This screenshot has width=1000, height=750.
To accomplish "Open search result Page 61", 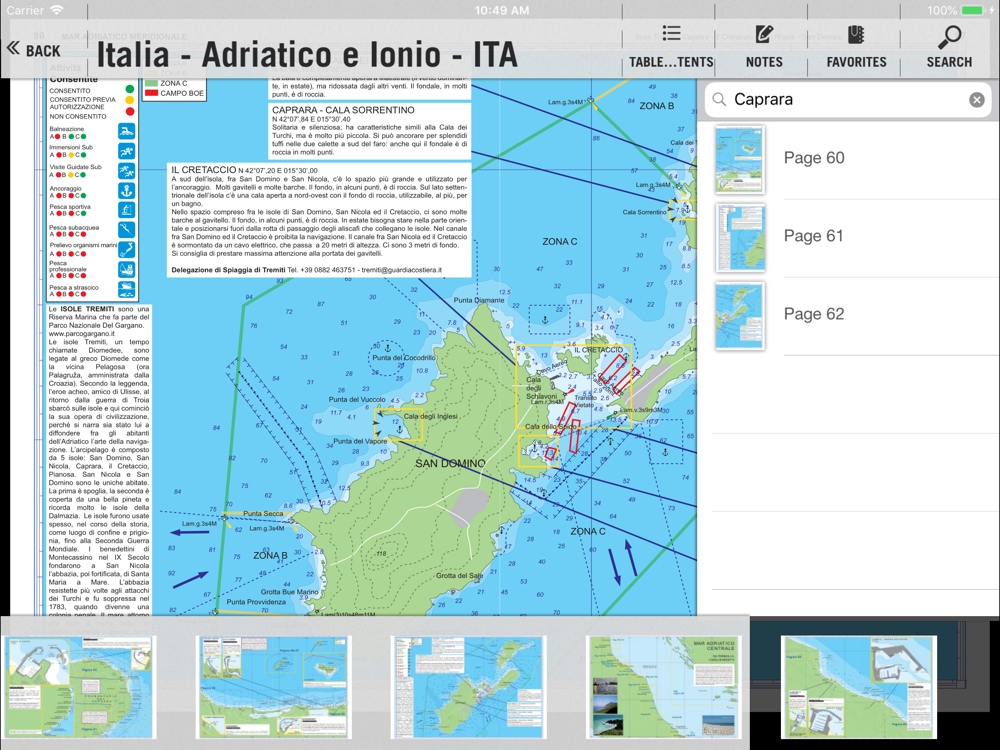I will [x=814, y=236].
